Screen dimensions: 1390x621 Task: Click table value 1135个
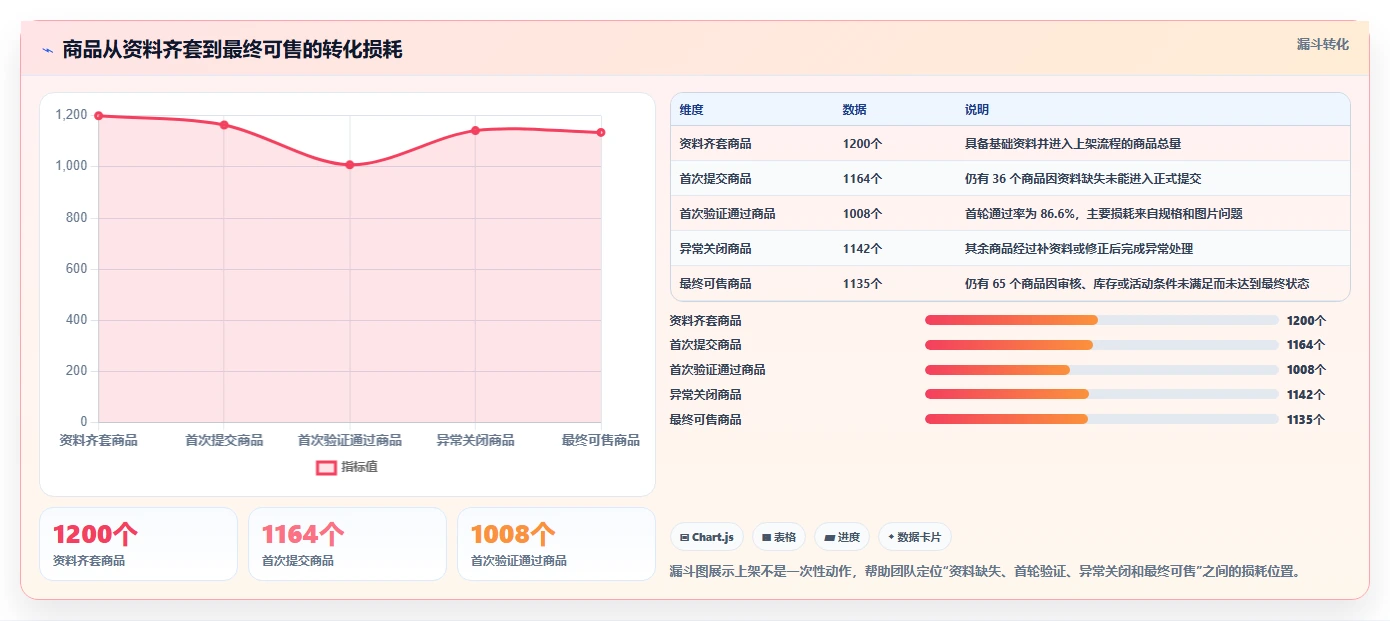[x=862, y=284]
